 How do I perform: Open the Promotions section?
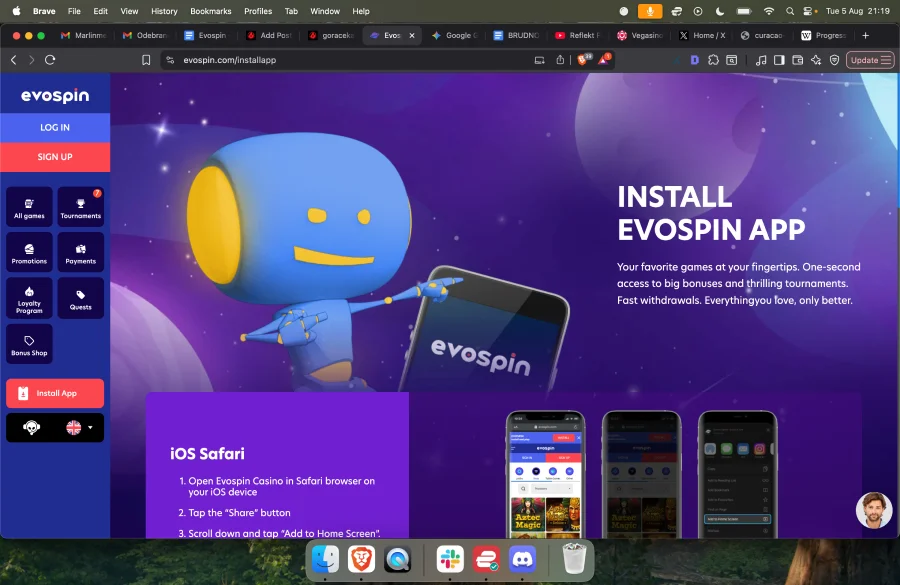click(29, 252)
